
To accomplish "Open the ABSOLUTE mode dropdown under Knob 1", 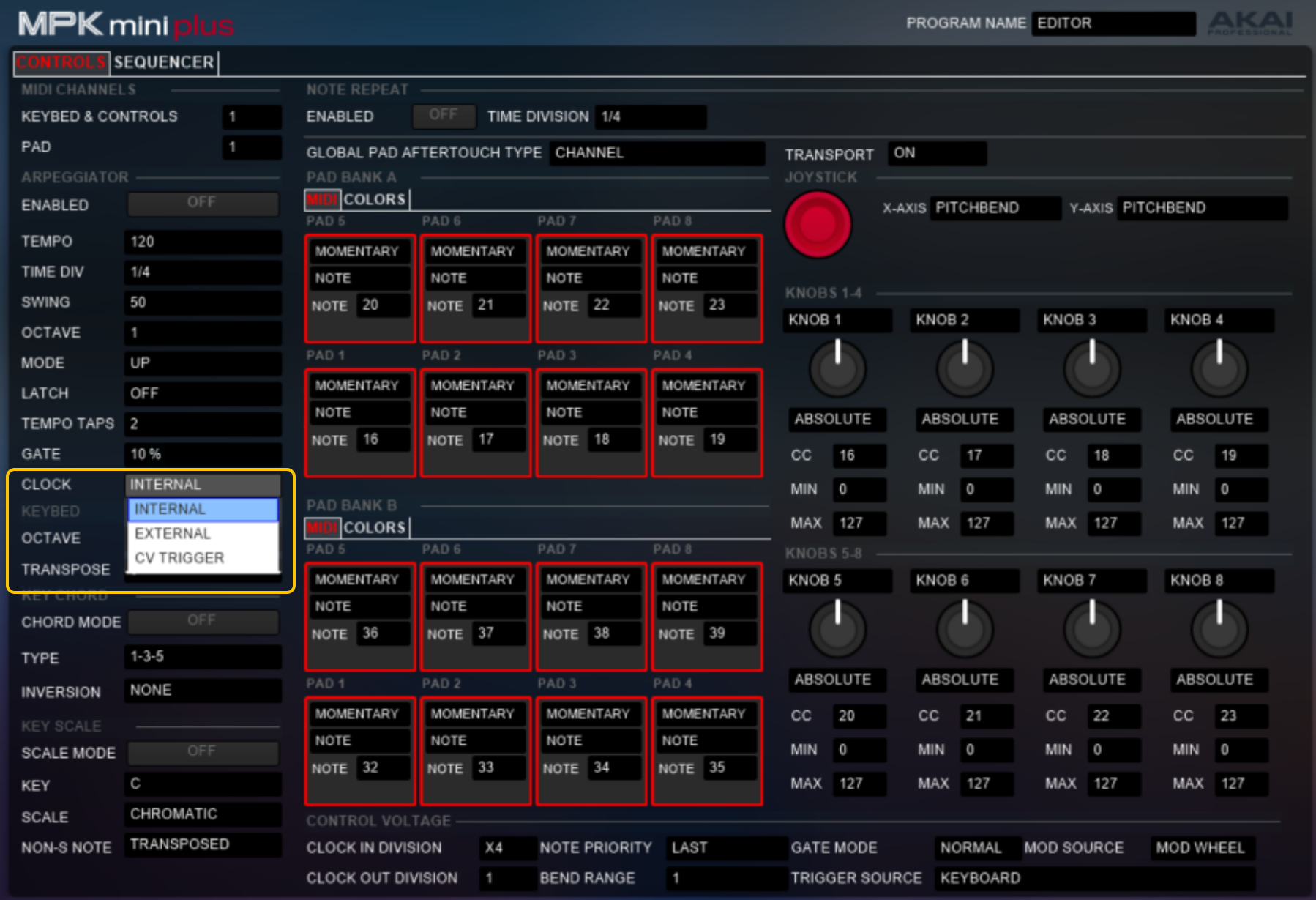I will (x=837, y=420).
